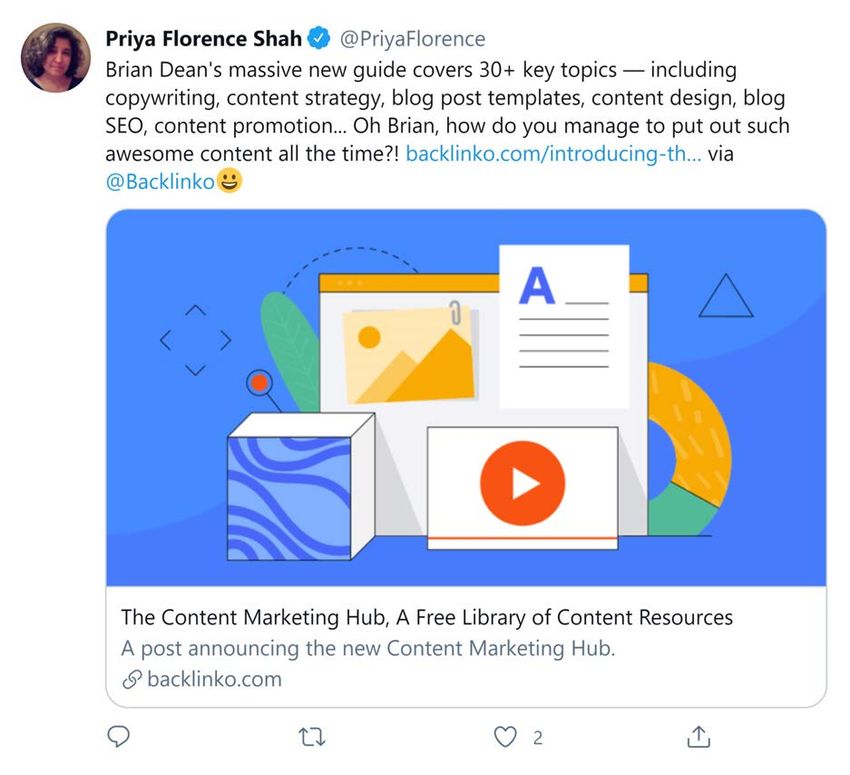This screenshot has height=775, width=850.
Task: Click the backlinko.com domain in the card
Action: pyautogui.click(x=214, y=679)
